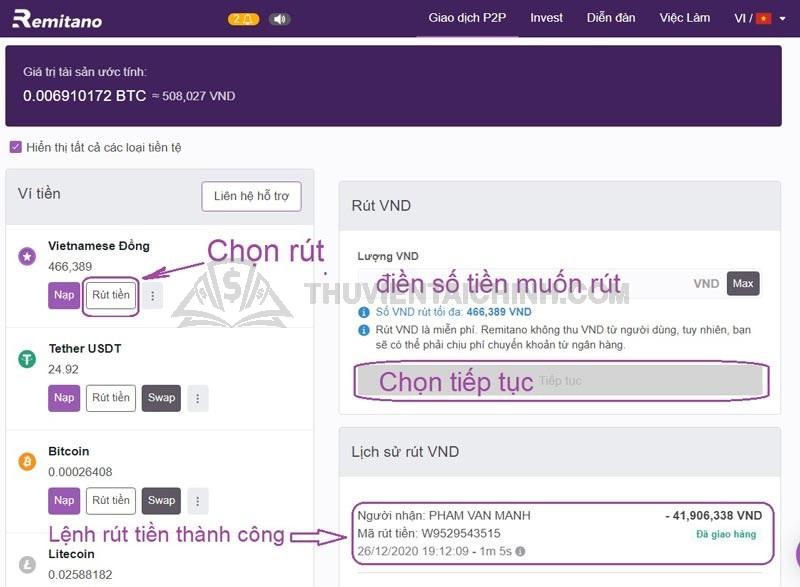Click Rút tiền for Bitcoin

click(111, 501)
